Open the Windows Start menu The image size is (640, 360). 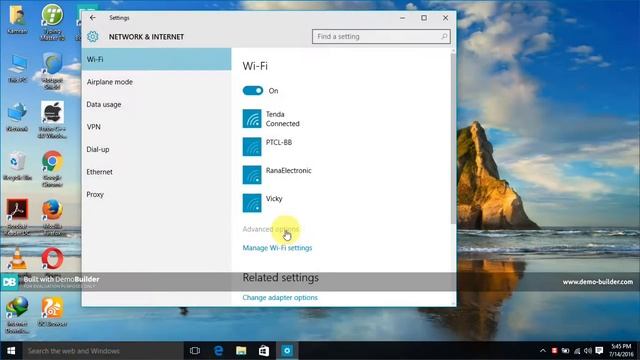coord(11,351)
